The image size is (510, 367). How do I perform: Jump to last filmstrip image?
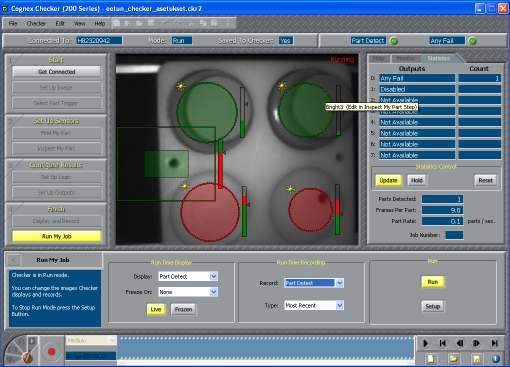tap(495, 343)
